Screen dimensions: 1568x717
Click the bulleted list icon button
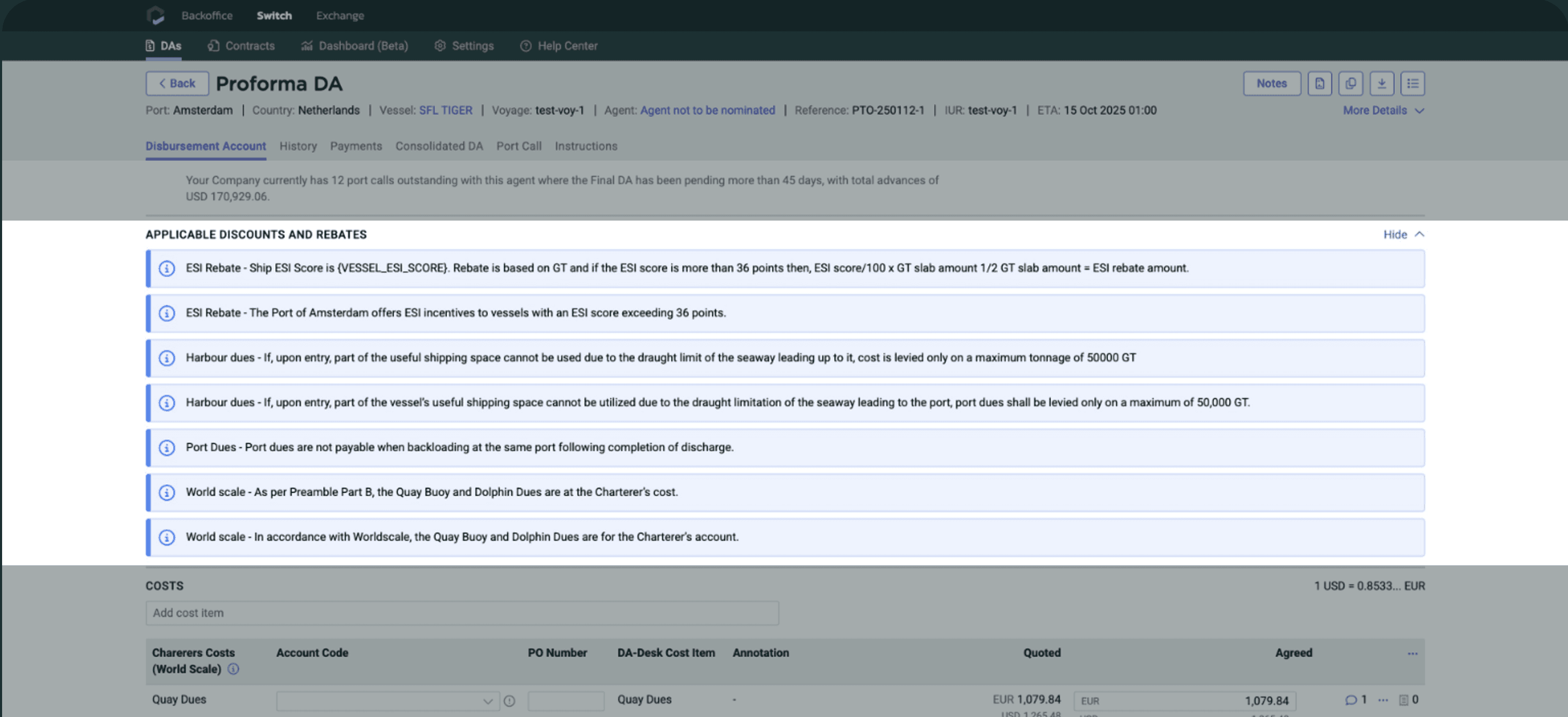coord(1412,84)
